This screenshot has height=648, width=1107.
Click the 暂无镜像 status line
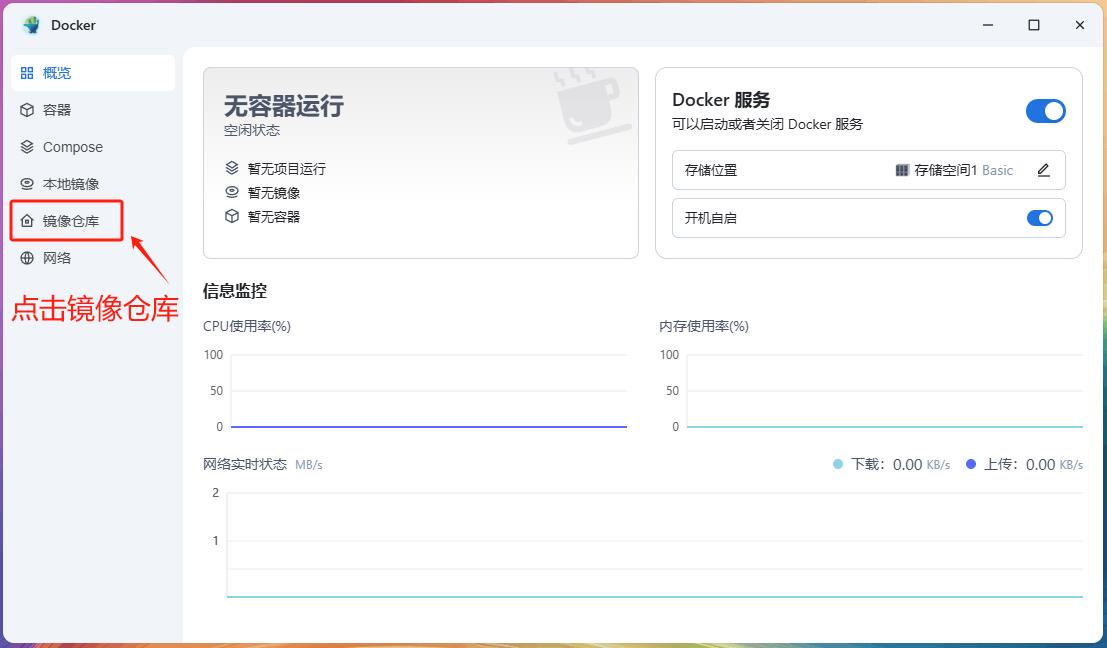point(274,193)
